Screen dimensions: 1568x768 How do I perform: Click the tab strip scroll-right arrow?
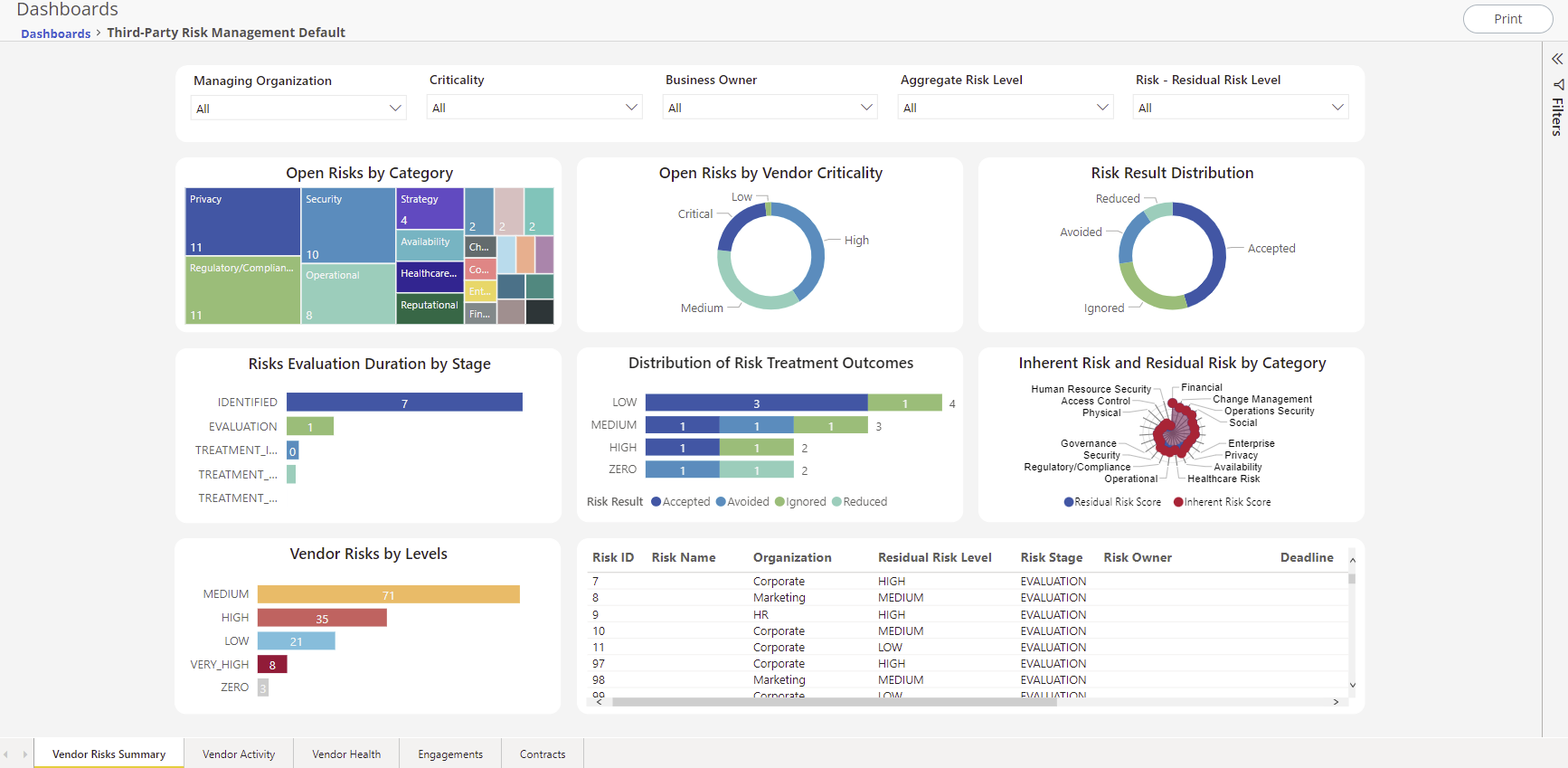pos(24,754)
